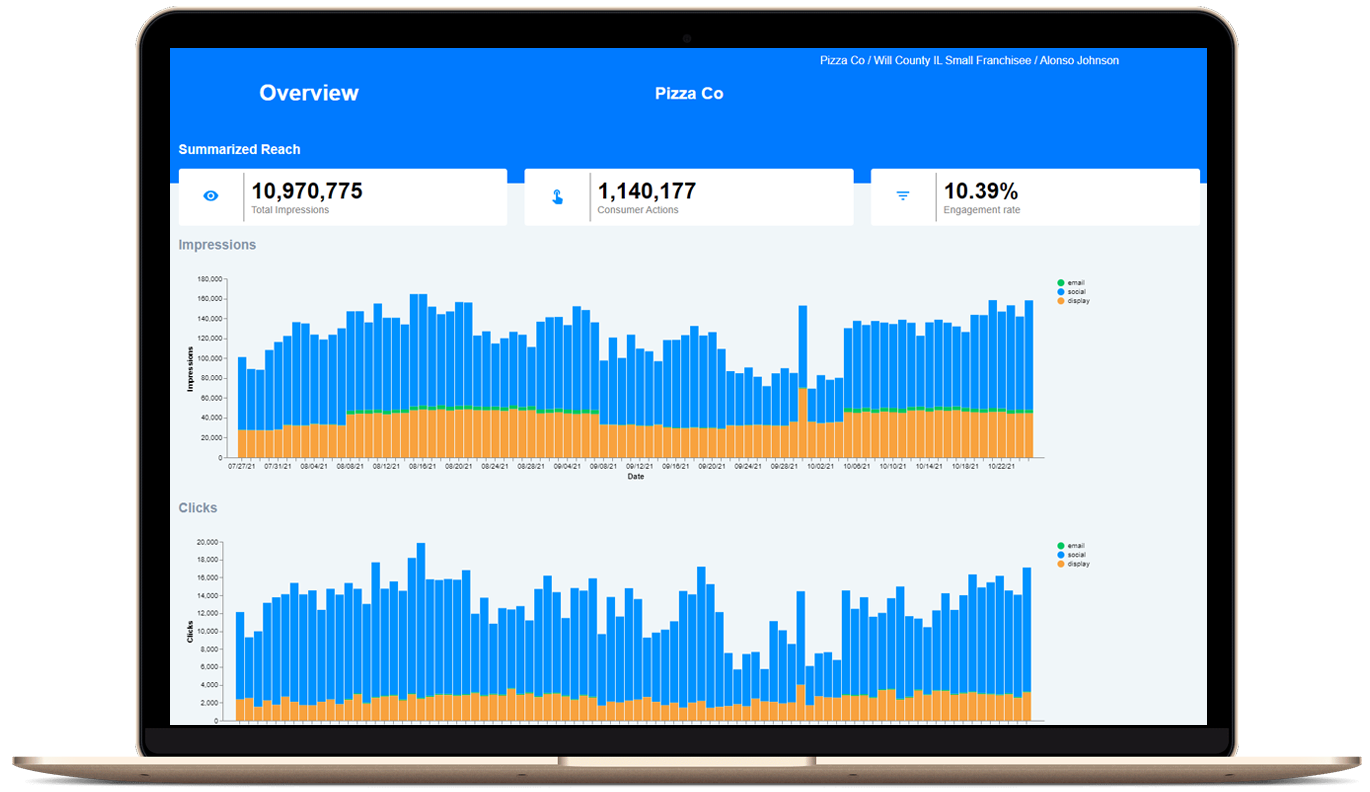The image size is (1370, 792).
Task: Open the breadcrumb Pizza Co / Will County / Alonso Johnson
Action: [x=969, y=61]
